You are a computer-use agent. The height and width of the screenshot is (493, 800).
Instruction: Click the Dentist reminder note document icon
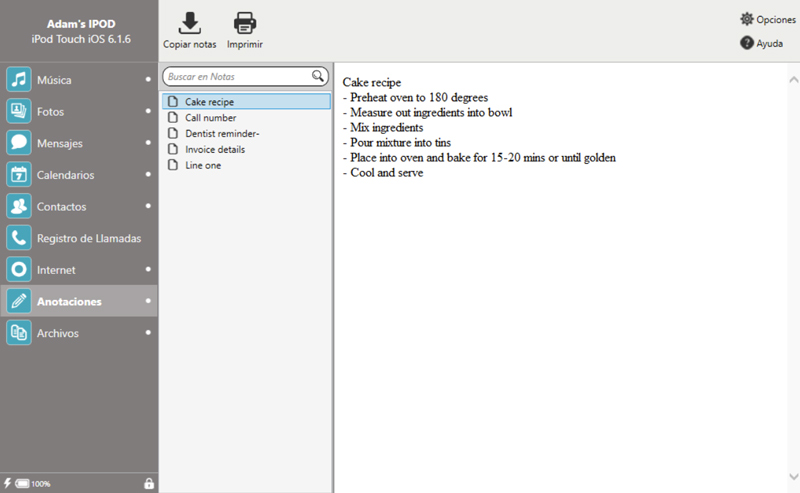click(x=173, y=133)
